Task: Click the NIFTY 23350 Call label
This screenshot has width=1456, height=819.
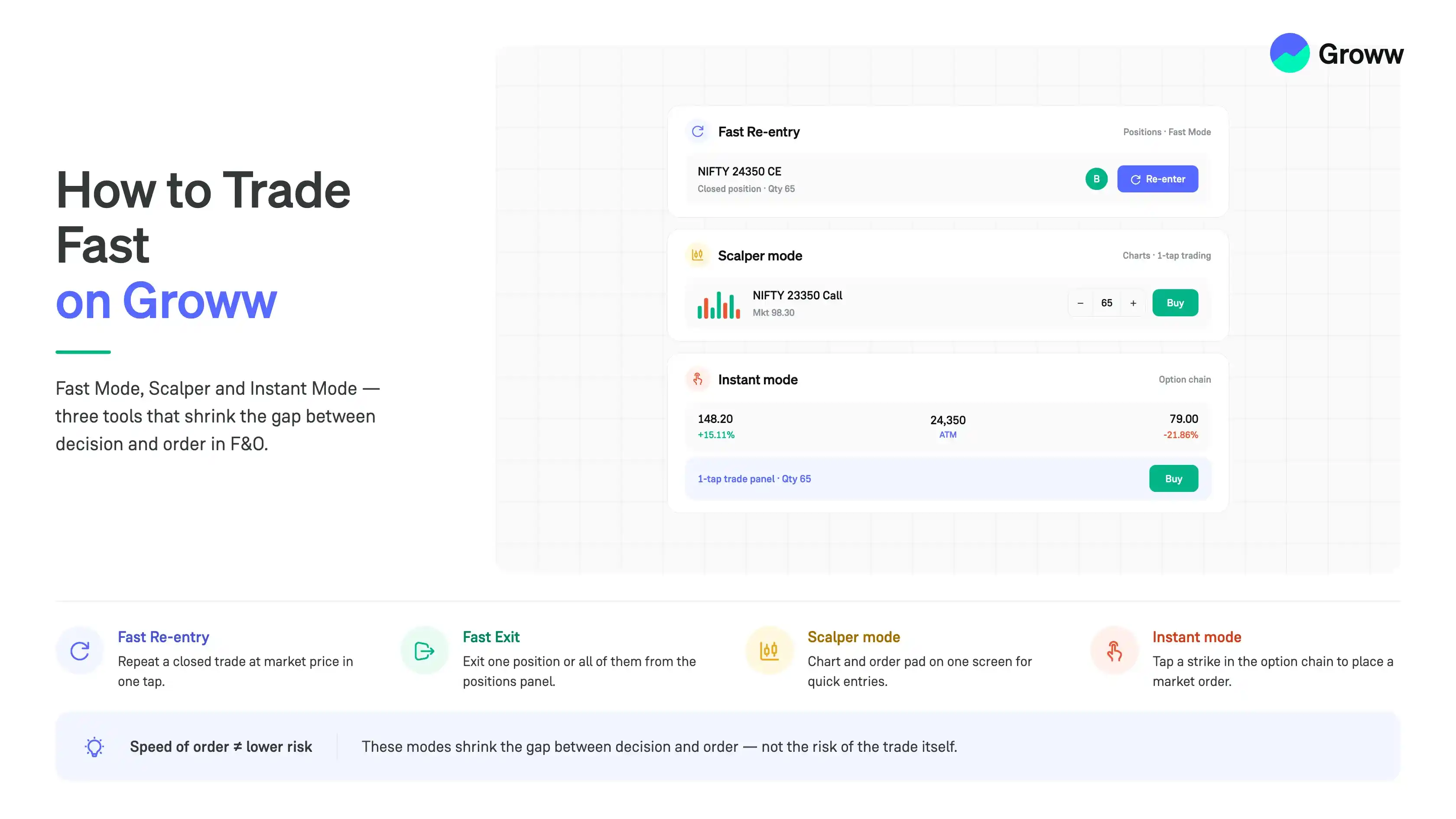Action: [797, 295]
